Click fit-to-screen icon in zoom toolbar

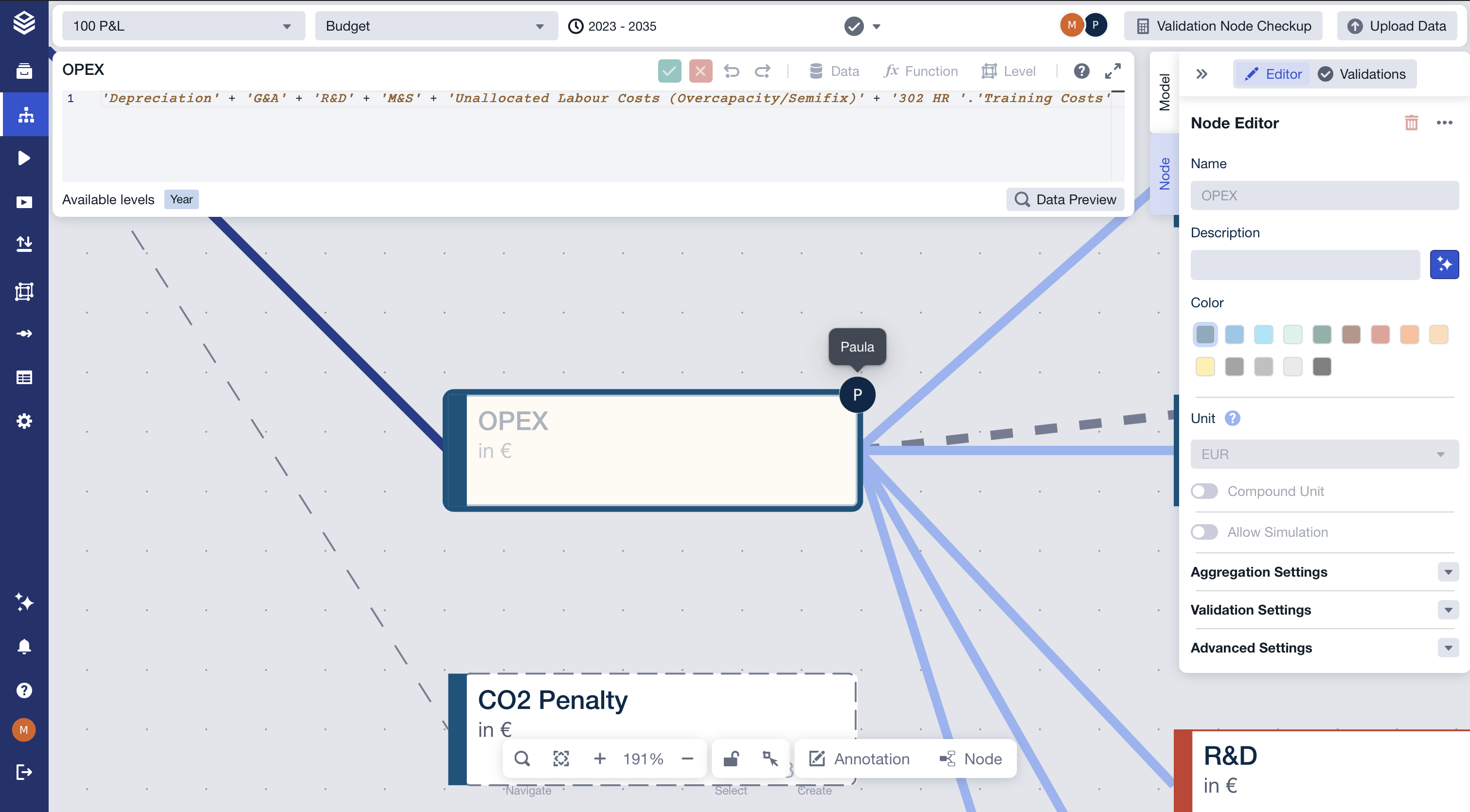click(561, 759)
